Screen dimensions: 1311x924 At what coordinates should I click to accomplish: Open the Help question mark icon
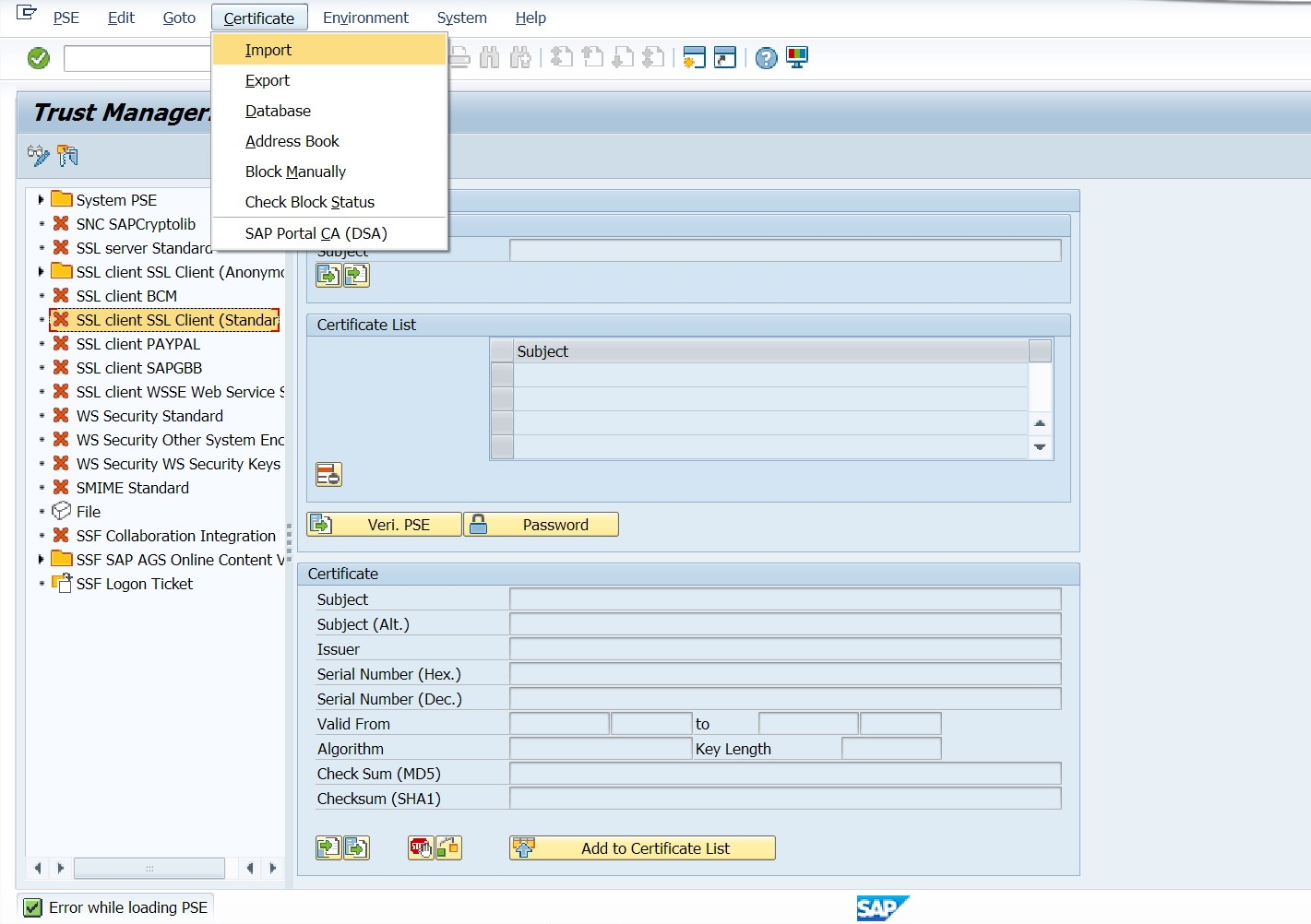coord(767,58)
